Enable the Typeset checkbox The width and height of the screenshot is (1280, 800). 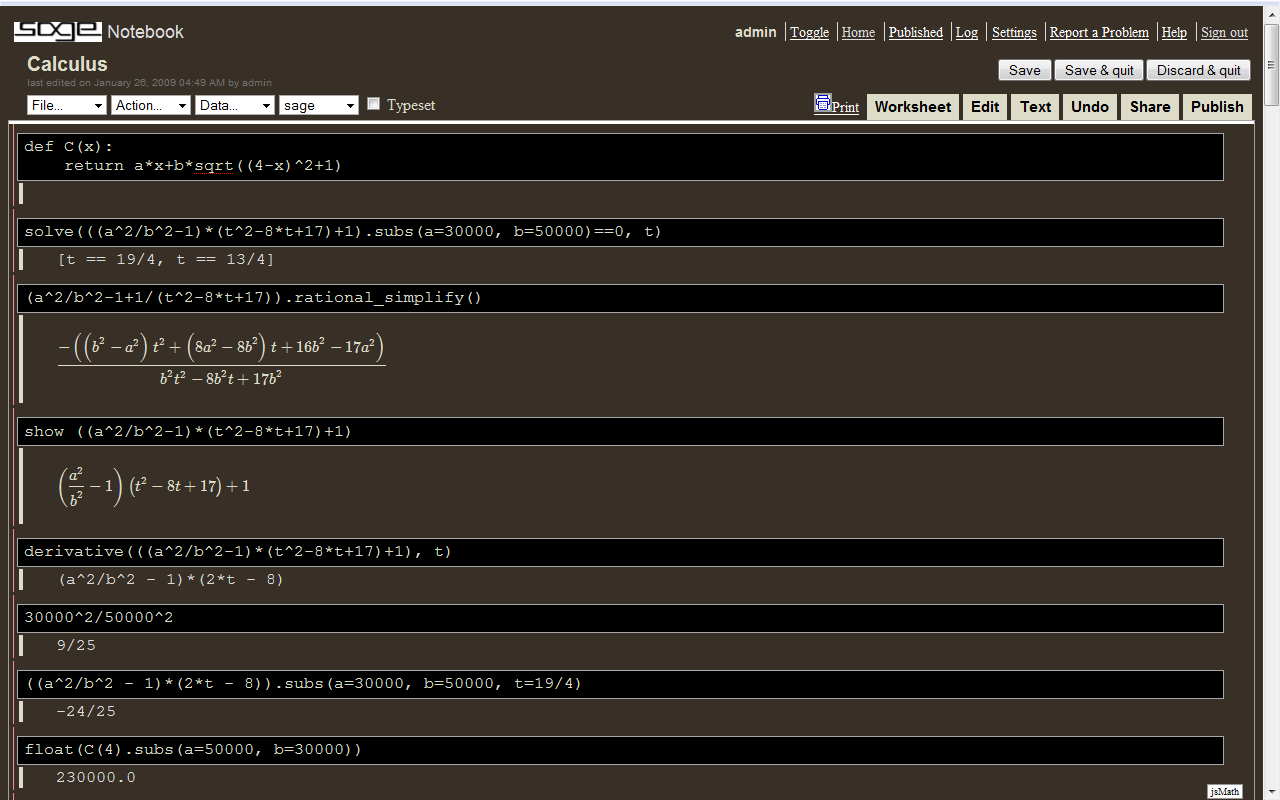[x=374, y=104]
